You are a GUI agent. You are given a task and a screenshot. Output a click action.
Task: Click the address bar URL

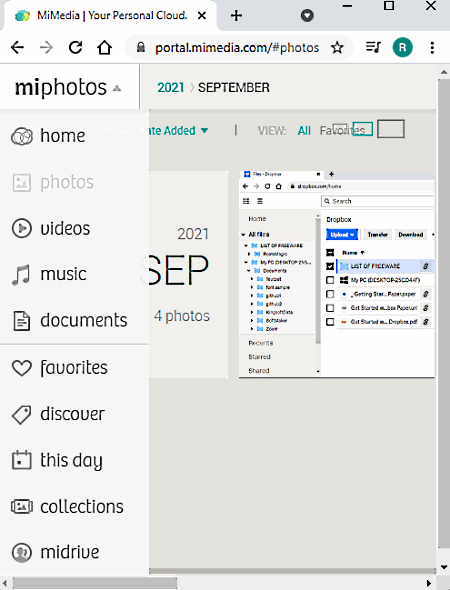[x=237, y=48]
